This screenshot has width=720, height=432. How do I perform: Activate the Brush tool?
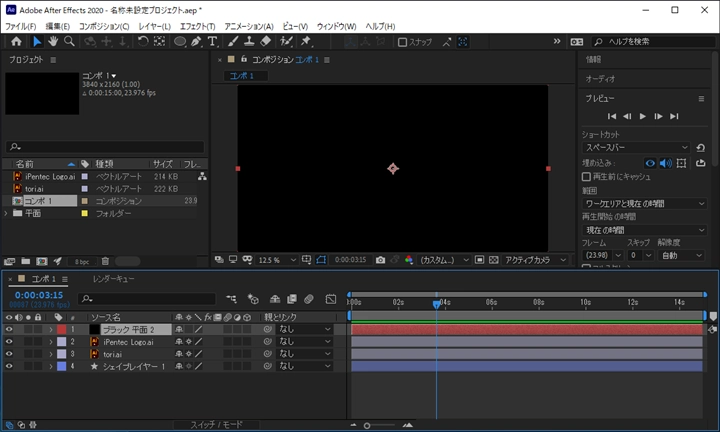coord(232,42)
